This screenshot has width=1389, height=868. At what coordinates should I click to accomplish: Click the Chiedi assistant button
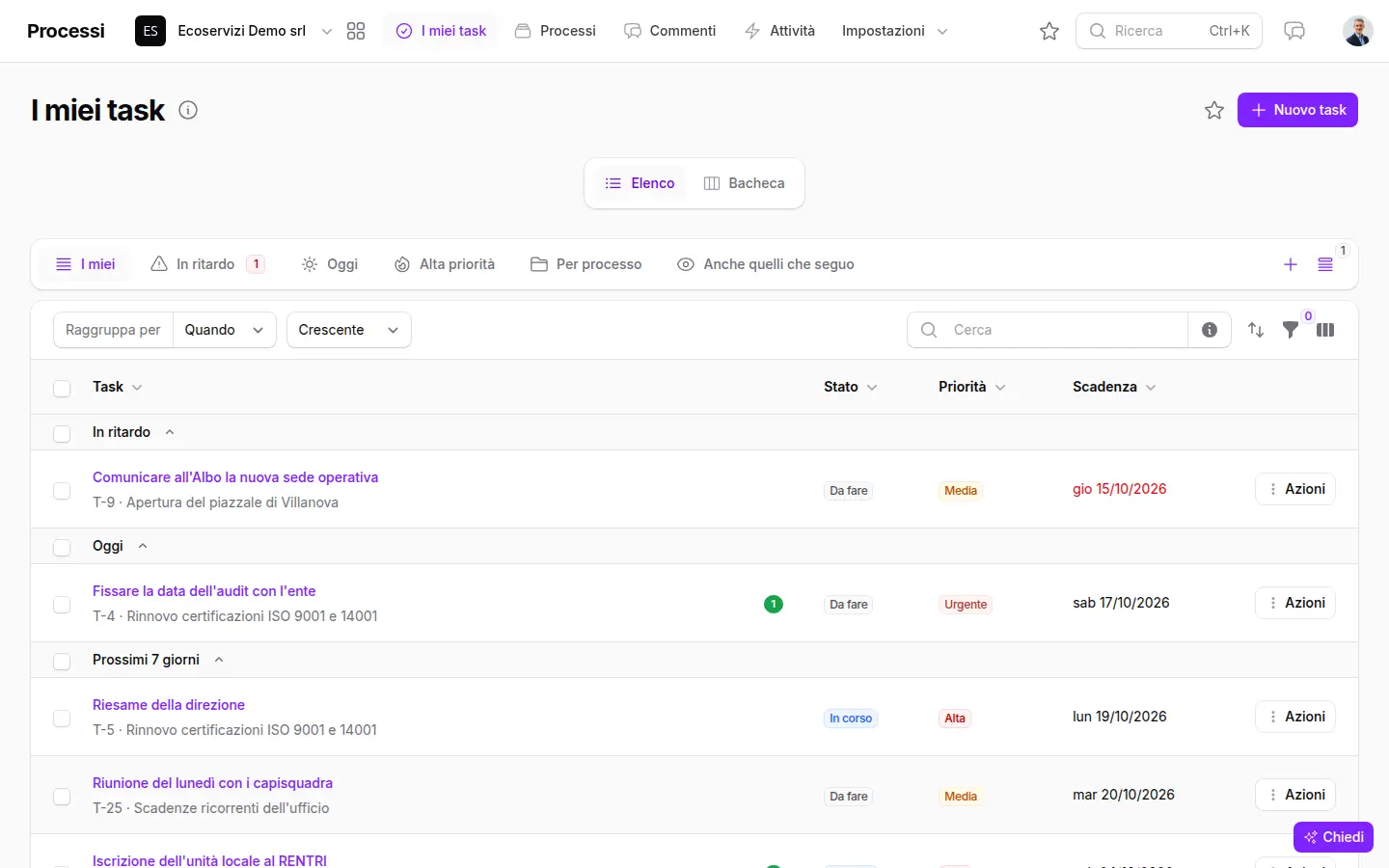[x=1333, y=837]
